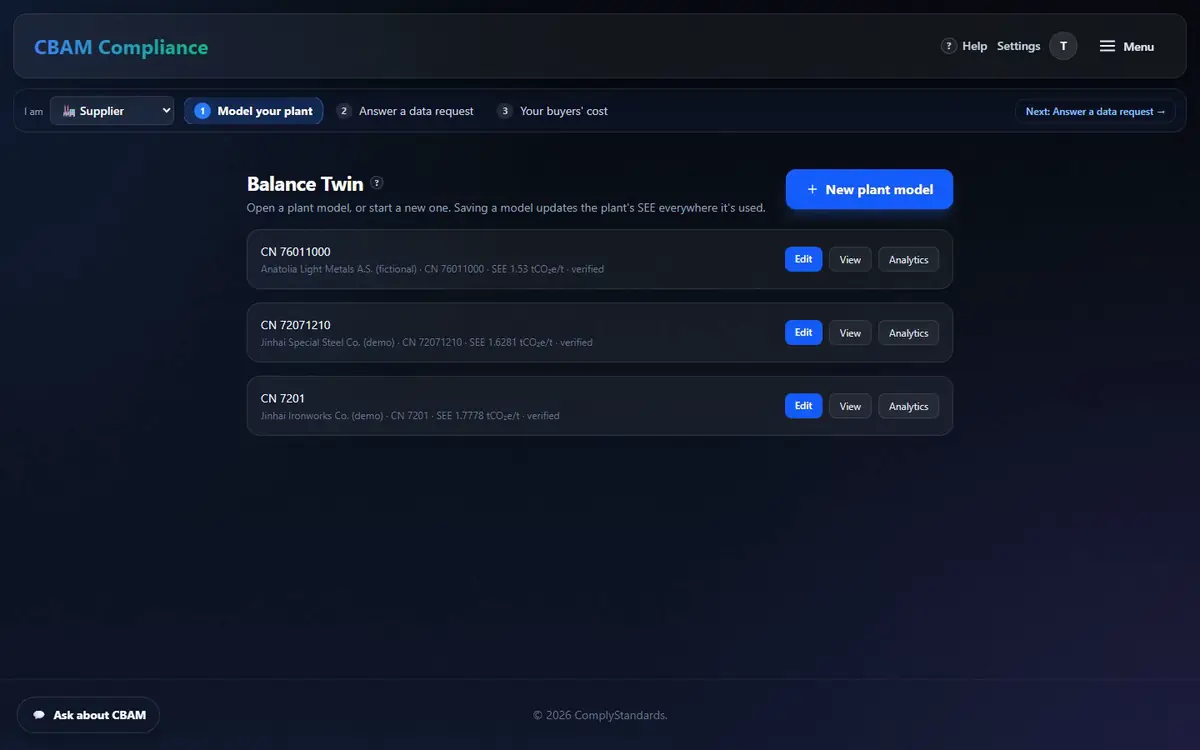
Task: Click the info icon beside Balance Twin
Action: (377, 183)
